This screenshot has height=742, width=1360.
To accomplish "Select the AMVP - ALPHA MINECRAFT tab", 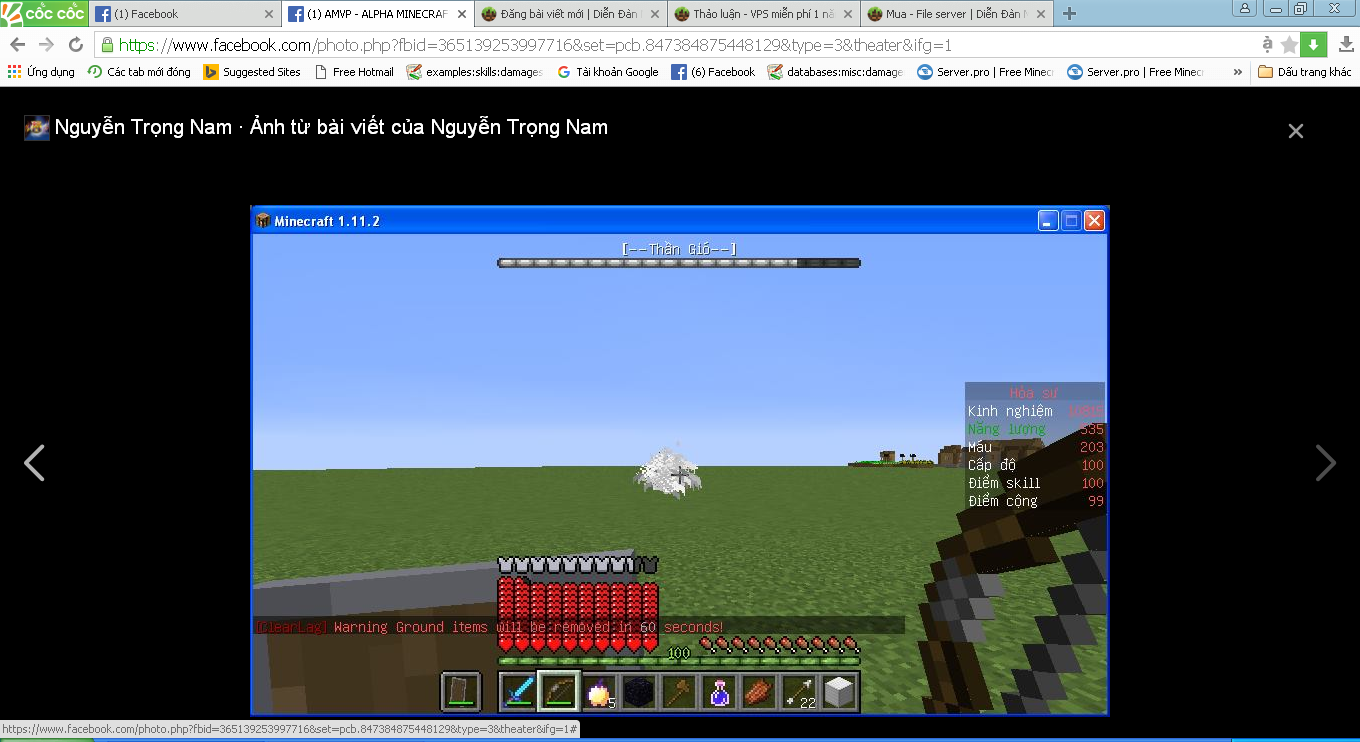I will coord(377,14).
